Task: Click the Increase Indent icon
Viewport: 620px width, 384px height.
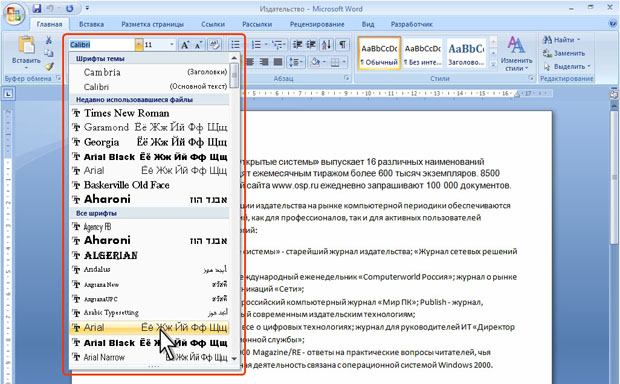Action: coord(311,45)
